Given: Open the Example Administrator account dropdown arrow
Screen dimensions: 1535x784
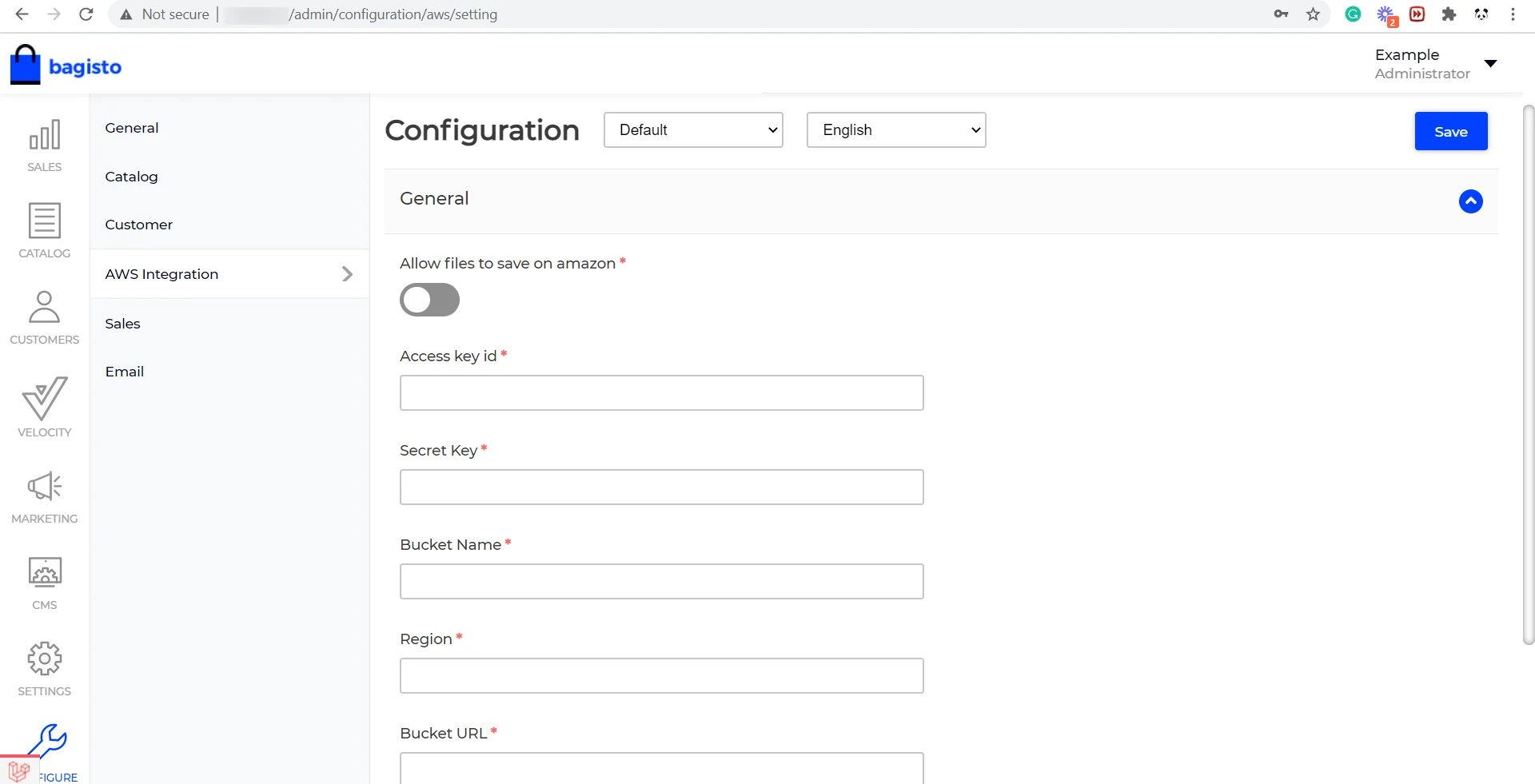Looking at the screenshot, I should 1490,63.
